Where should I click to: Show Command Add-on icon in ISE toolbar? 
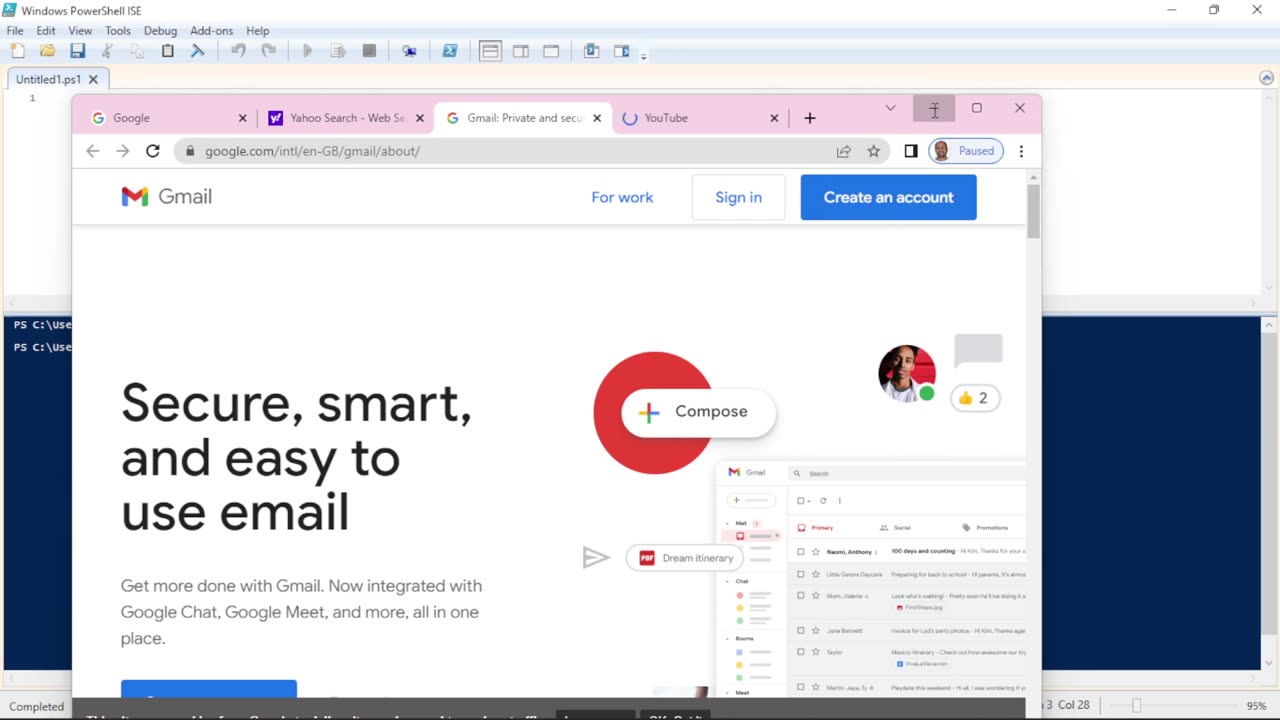[x=621, y=51]
